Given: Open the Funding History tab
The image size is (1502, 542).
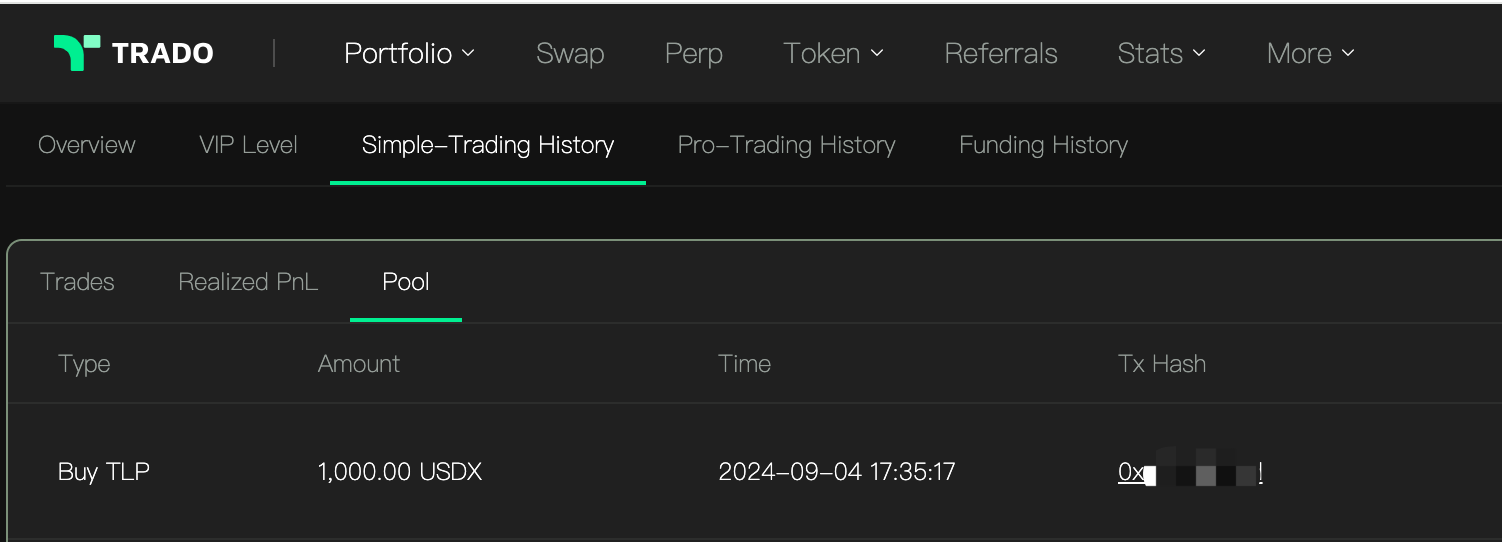Looking at the screenshot, I should point(1043,145).
